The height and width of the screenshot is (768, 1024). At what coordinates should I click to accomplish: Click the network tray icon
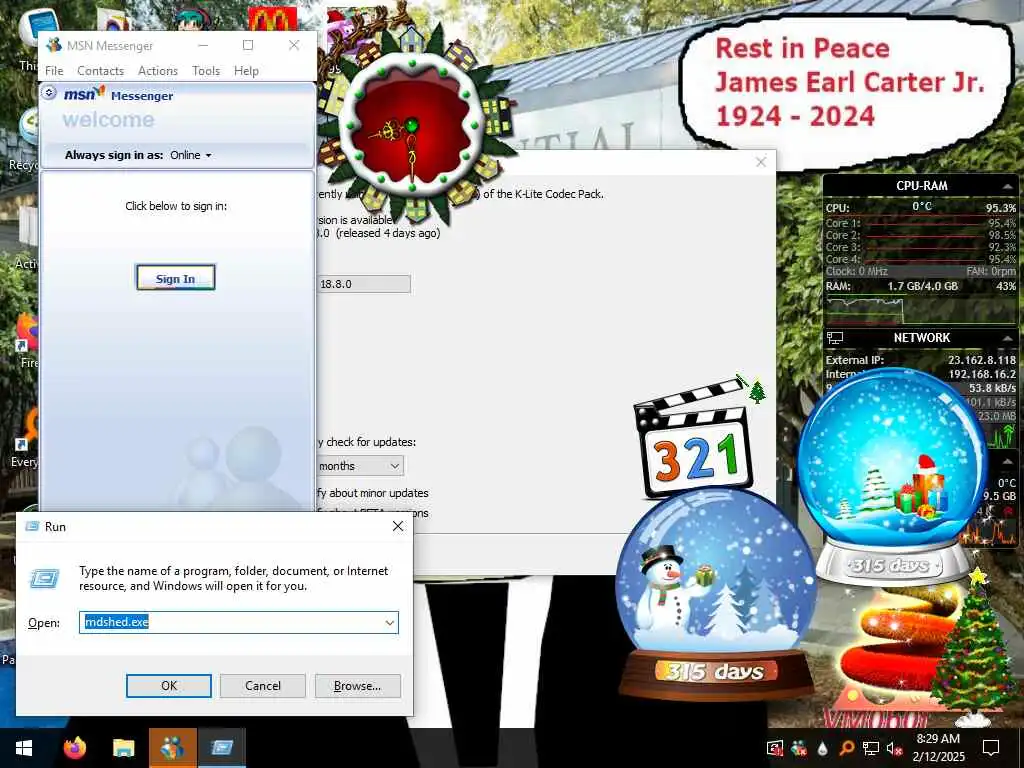[x=871, y=748]
